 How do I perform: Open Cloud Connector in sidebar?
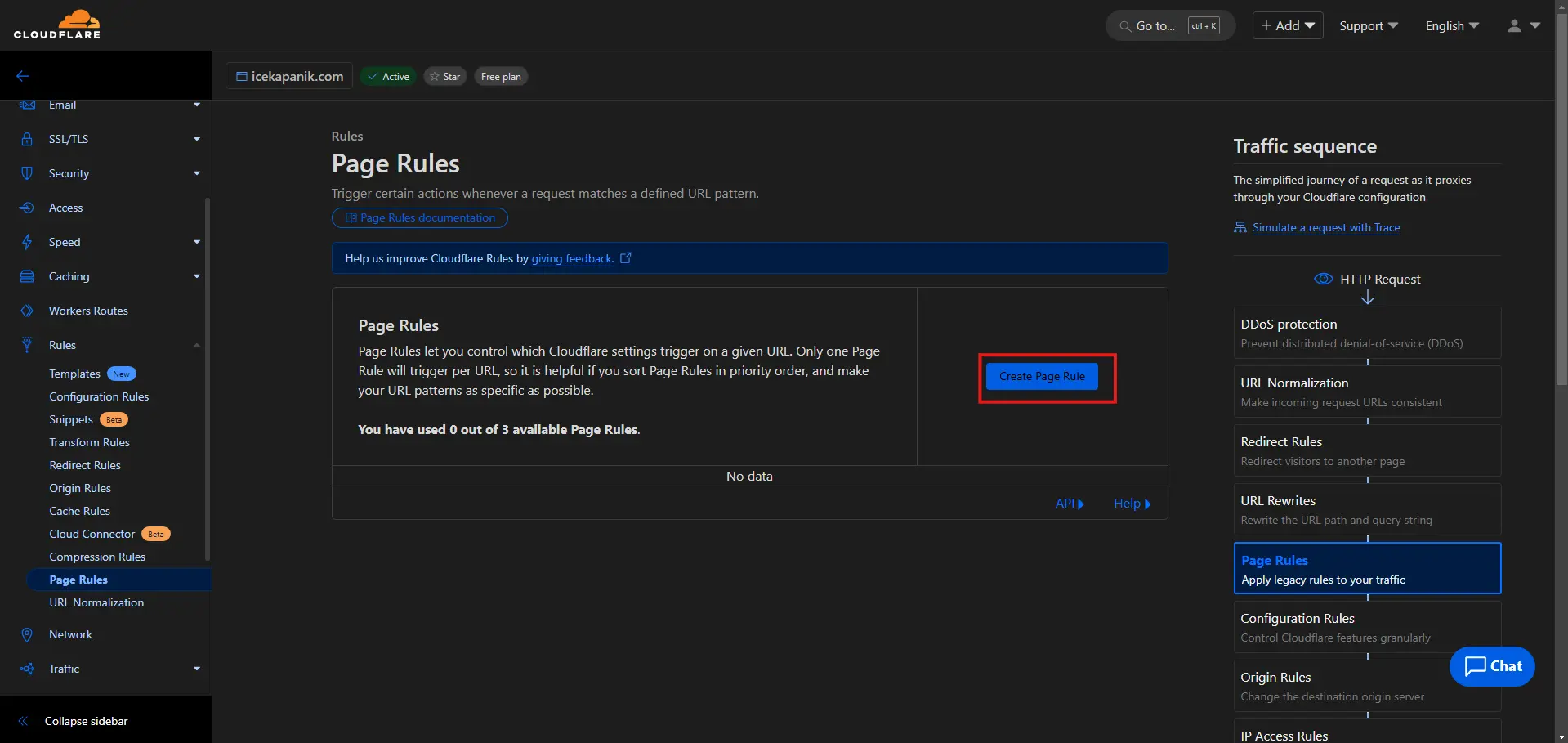(x=92, y=534)
